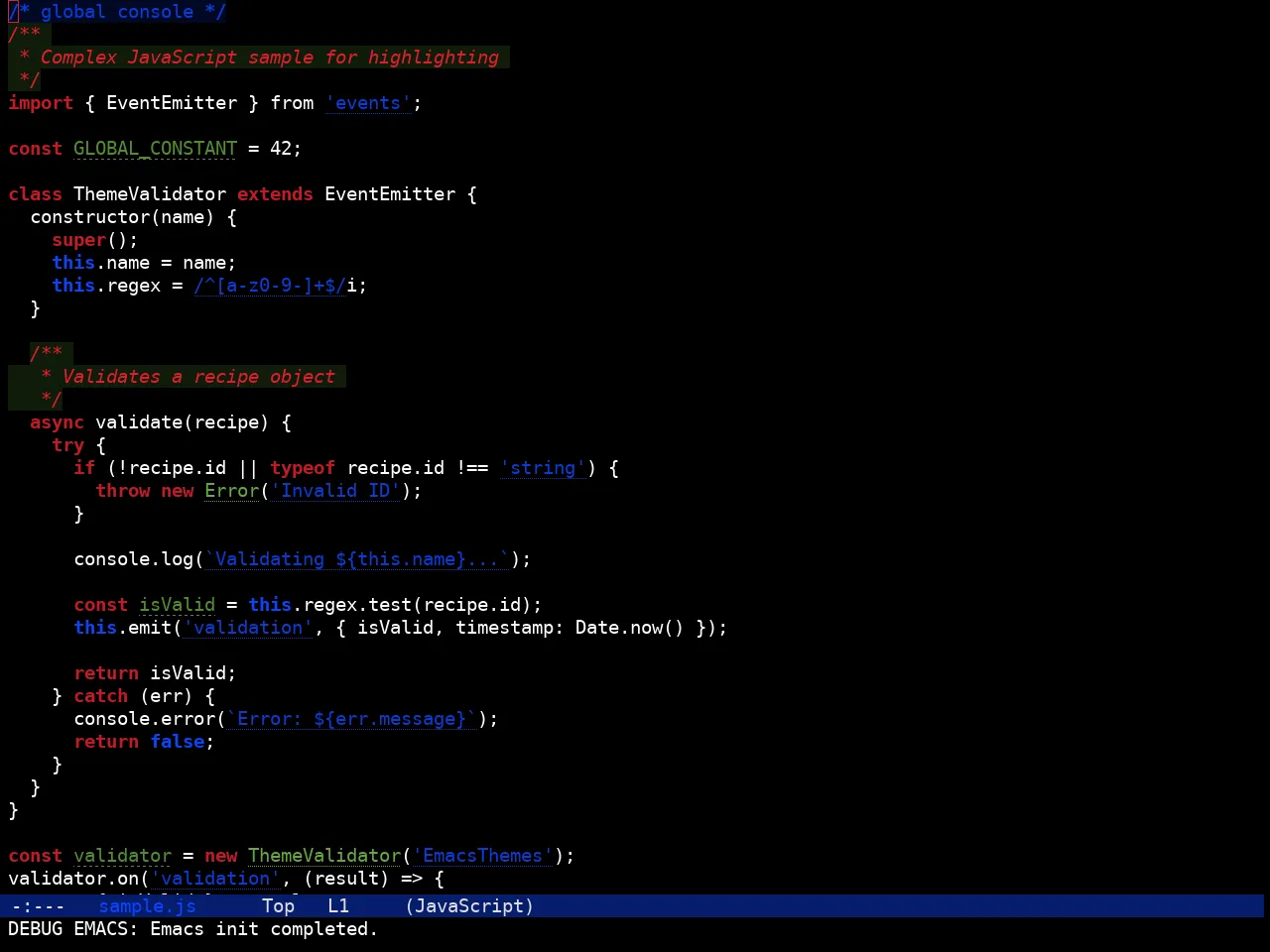Click the -:--- buffer status indicator
Image resolution: width=1270 pixels, height=952 pixels.
pos(38,905)
